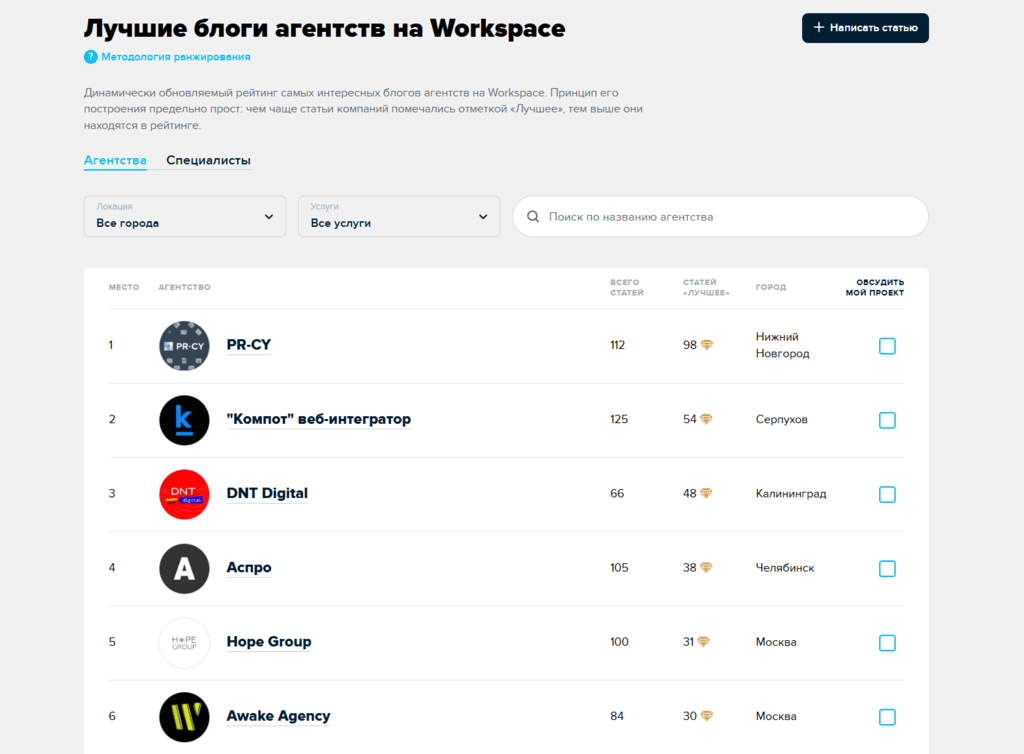Select the Аспро letter A logo
This screenshot has height=754, width=1024.
pyautogui.click(x=184, y=569)
